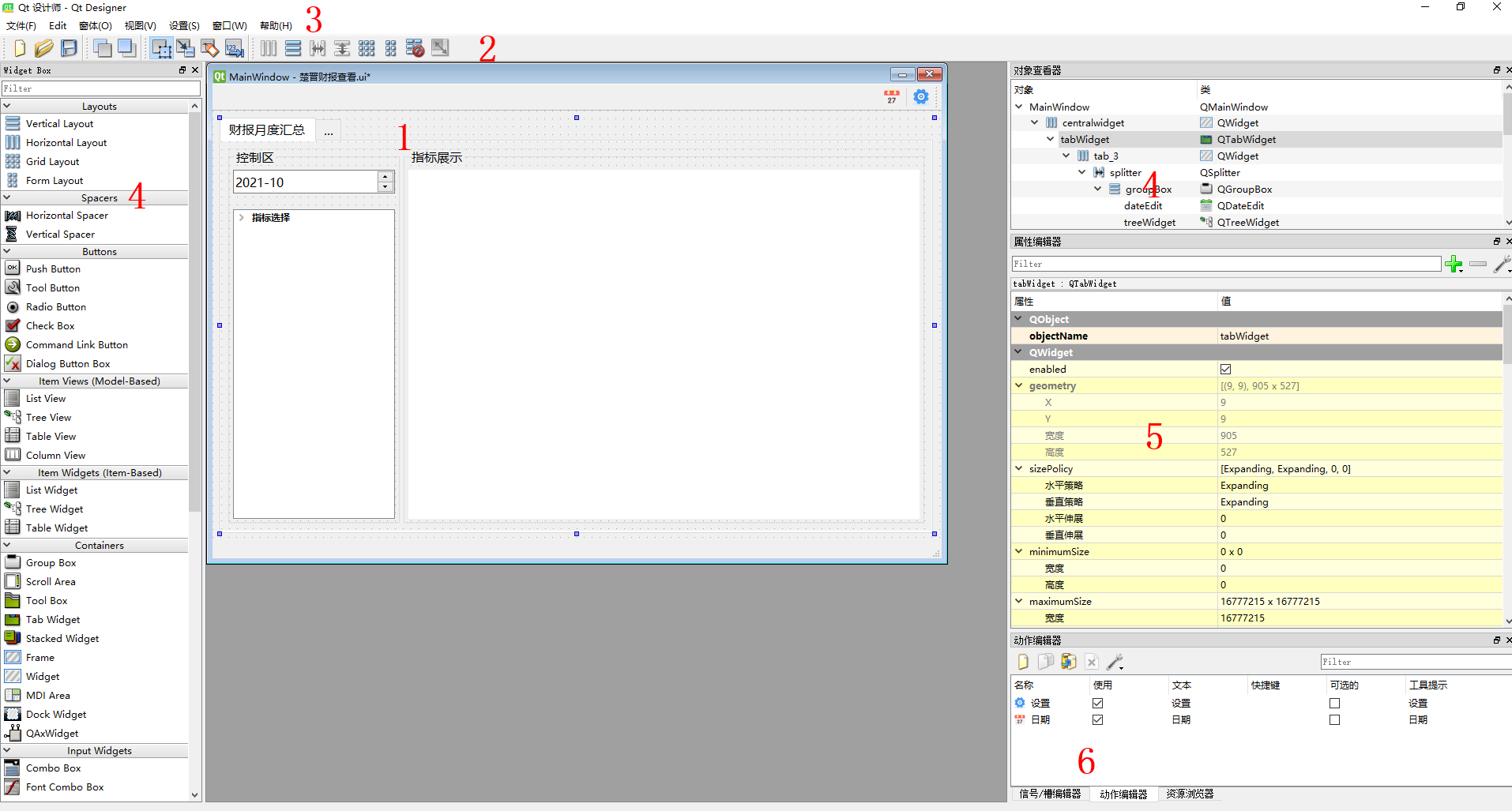
Task: Collapse the Buttons category in Widget Box
Action: click(7, 251)
